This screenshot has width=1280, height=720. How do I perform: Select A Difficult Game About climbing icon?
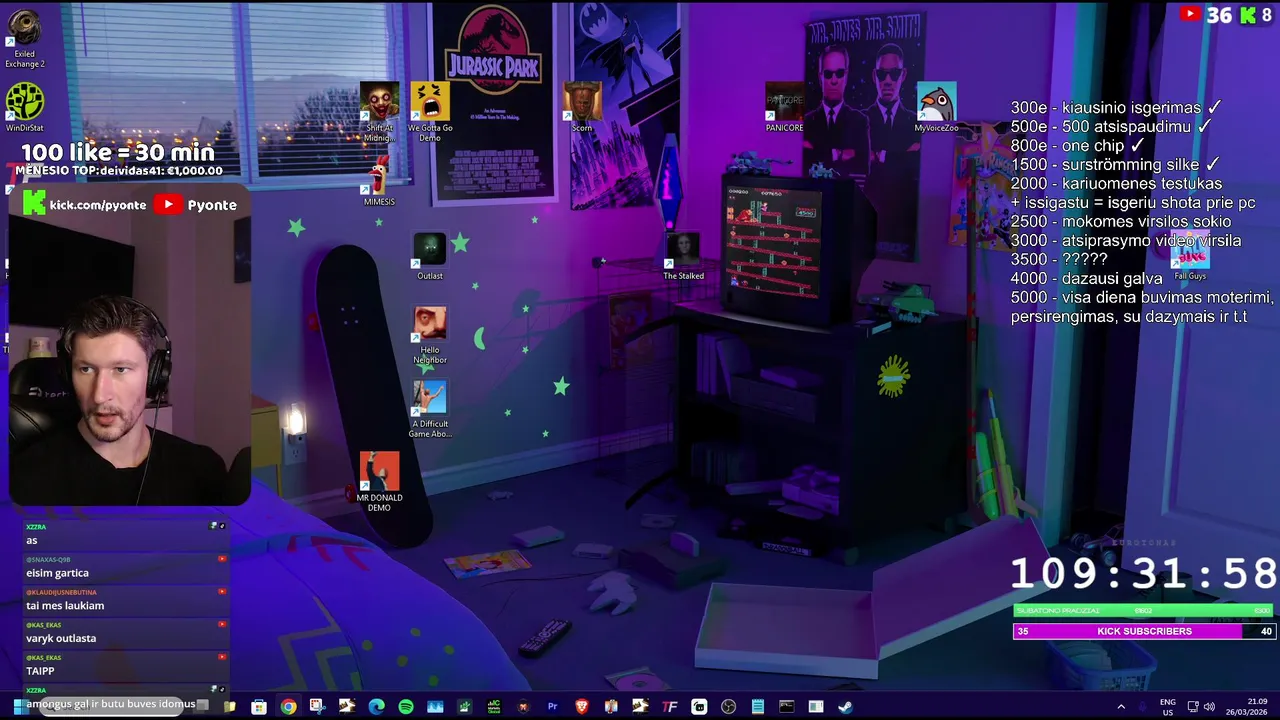[430, 410]
